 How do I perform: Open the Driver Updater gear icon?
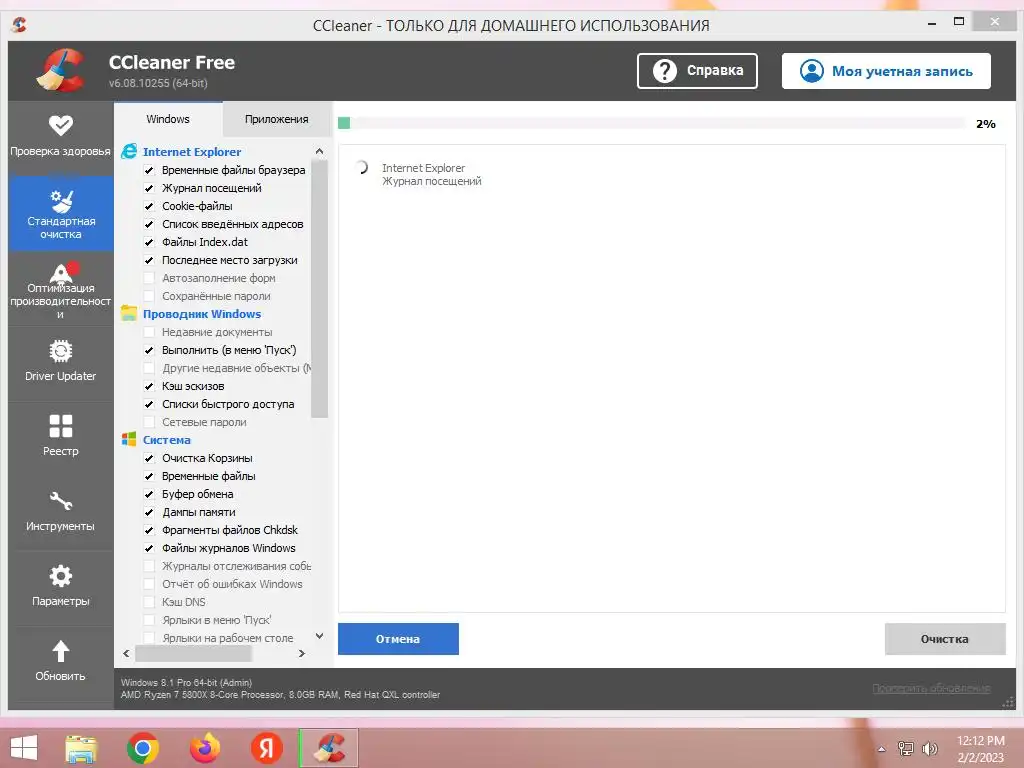(61, 351)
